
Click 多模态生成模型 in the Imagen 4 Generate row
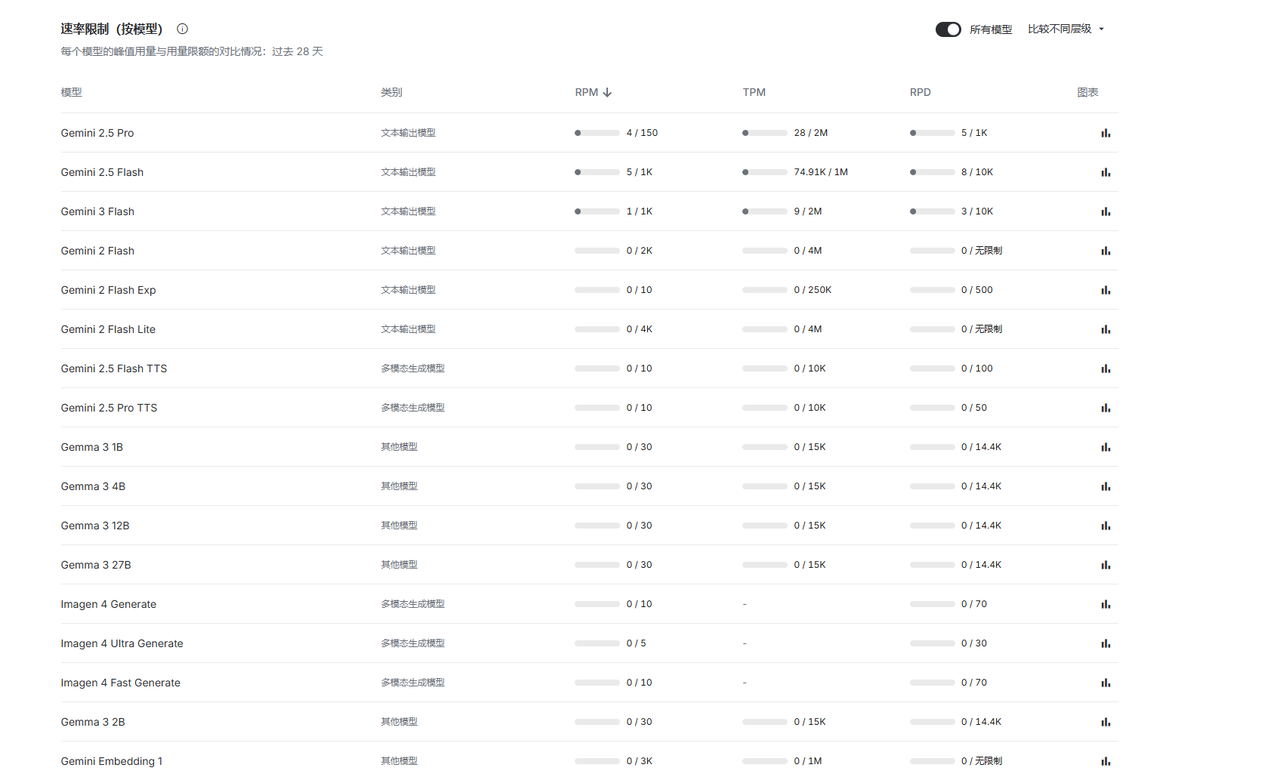(413, 604)
